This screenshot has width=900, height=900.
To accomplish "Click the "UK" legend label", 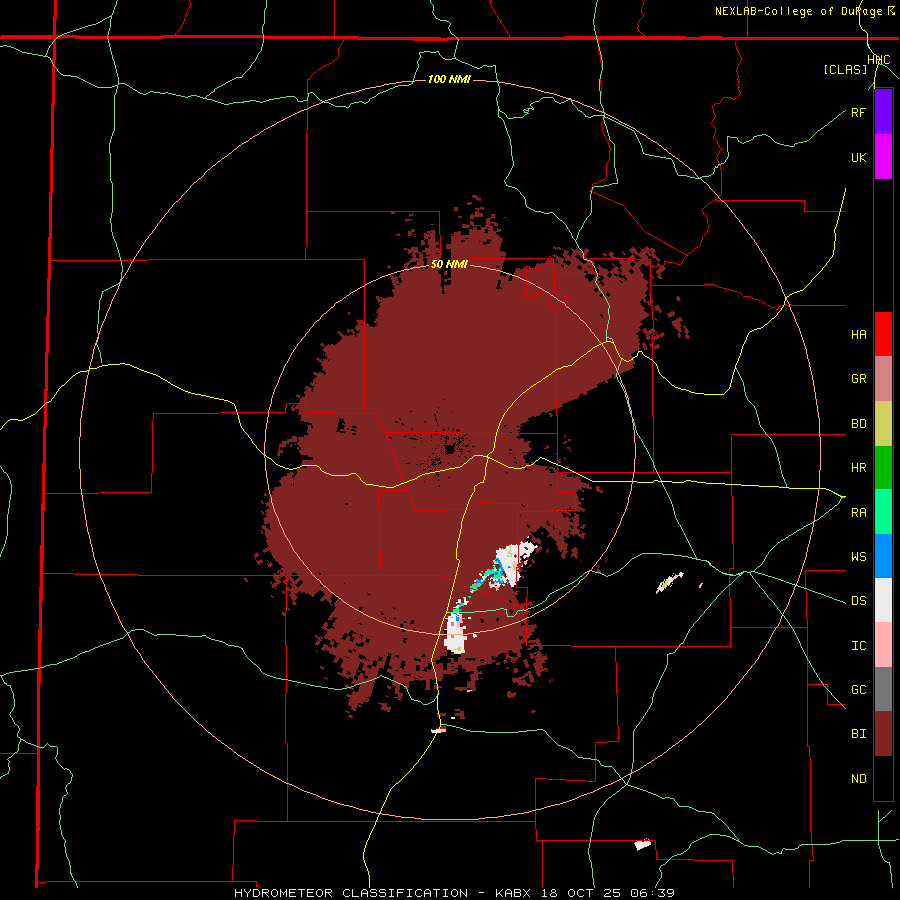I will point(858,157).
